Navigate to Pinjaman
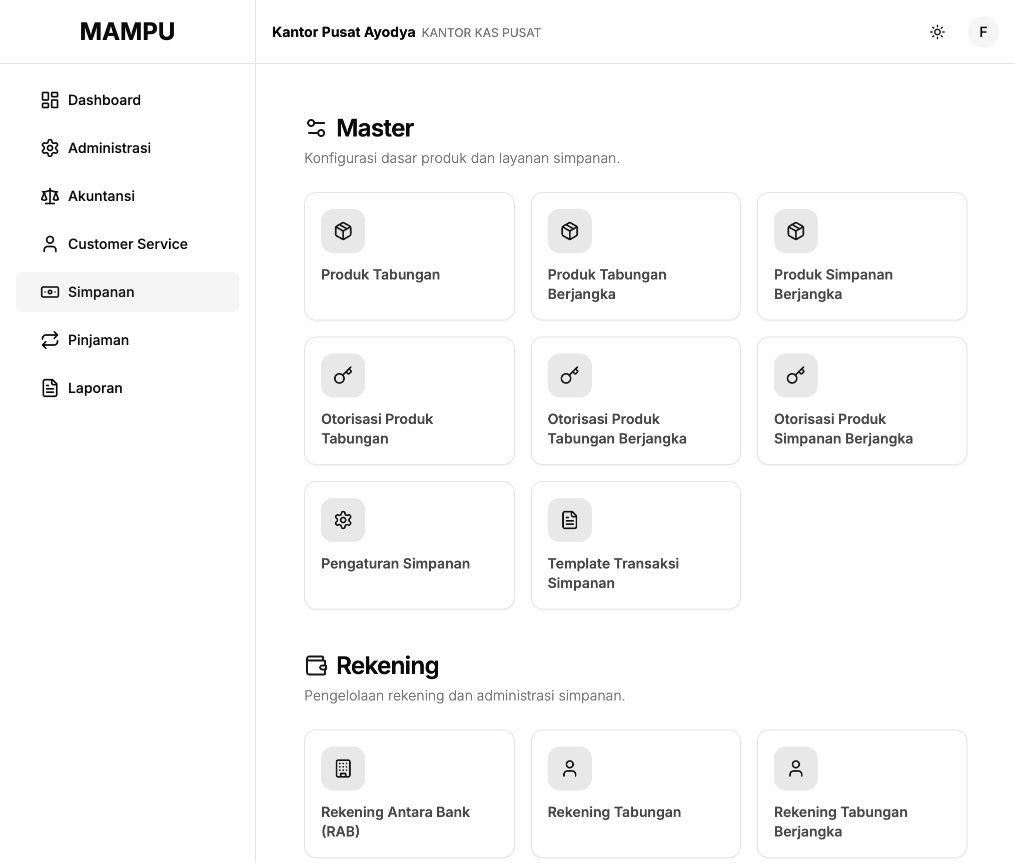 coord(128,340)
